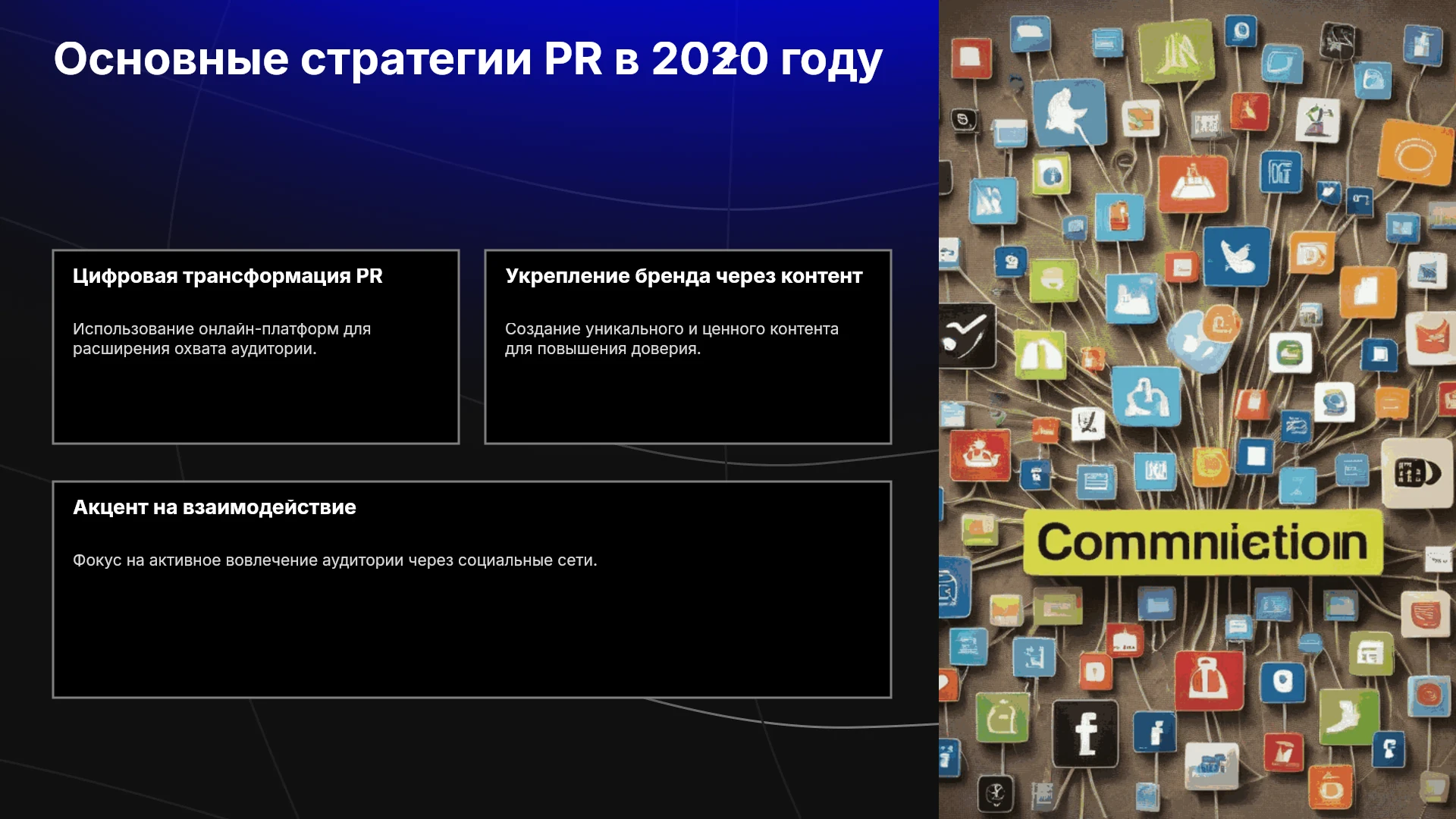Click the 'Цифровая трансформация PR' heading
This screenshot has height=819, width=1456.
coord(227,276)
